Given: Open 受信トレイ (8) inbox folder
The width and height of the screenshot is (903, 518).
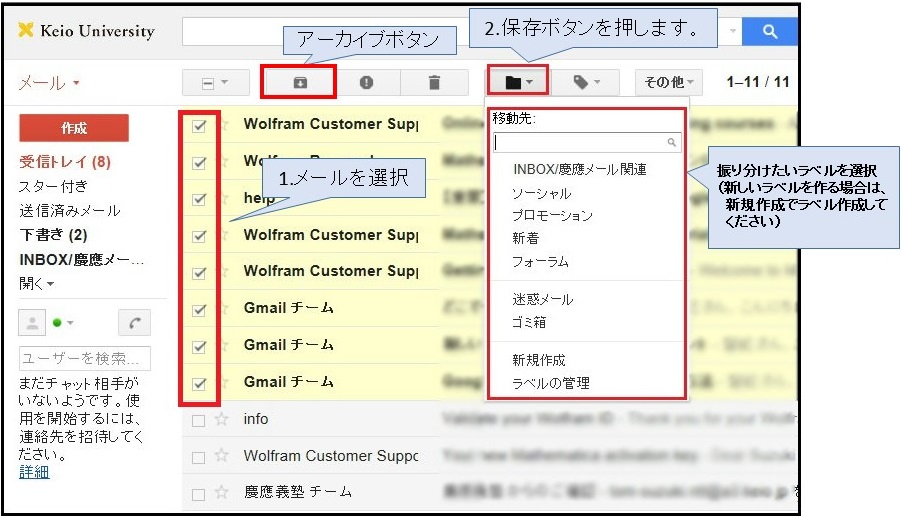Looking at the screenshot, I should click(x=64, y=162).
